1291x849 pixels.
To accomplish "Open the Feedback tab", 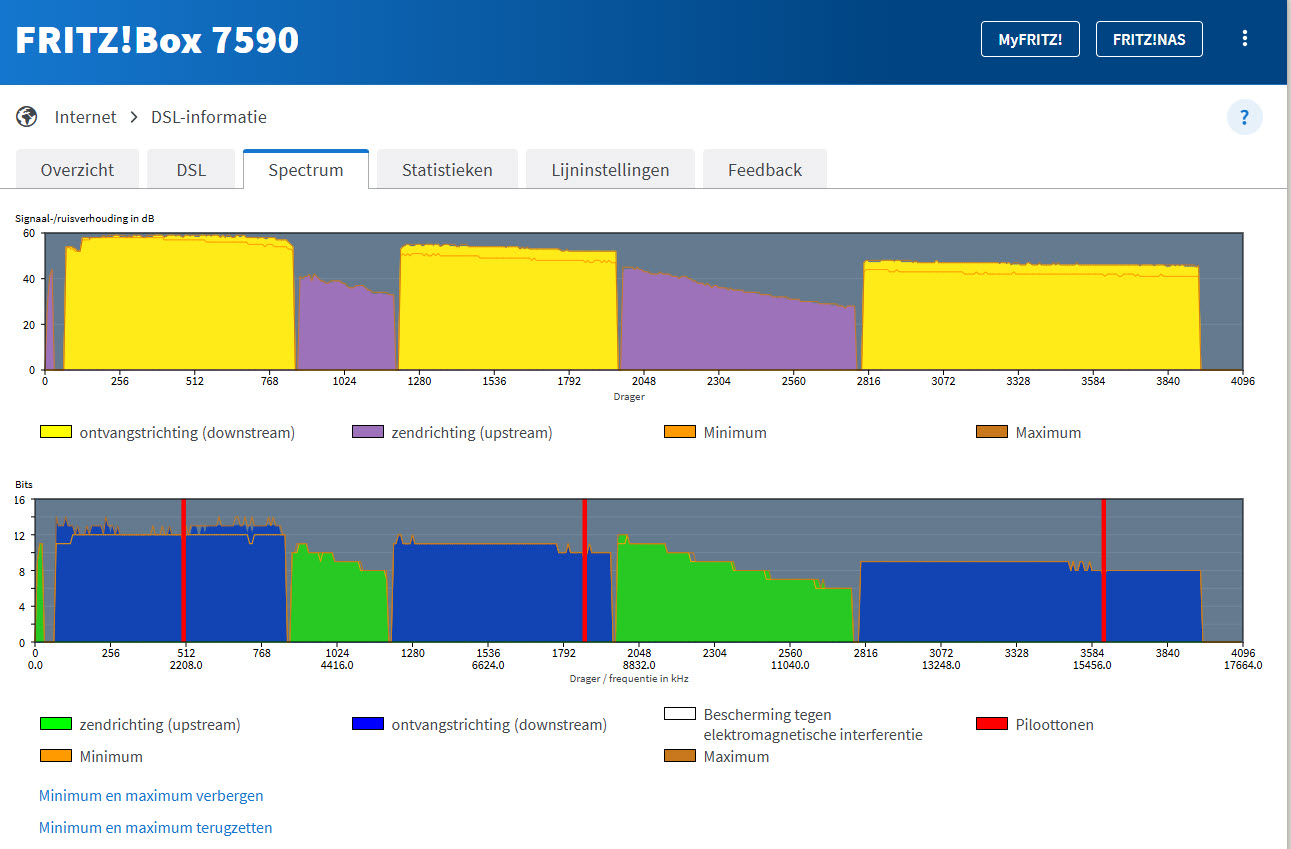I will (765, 170).
